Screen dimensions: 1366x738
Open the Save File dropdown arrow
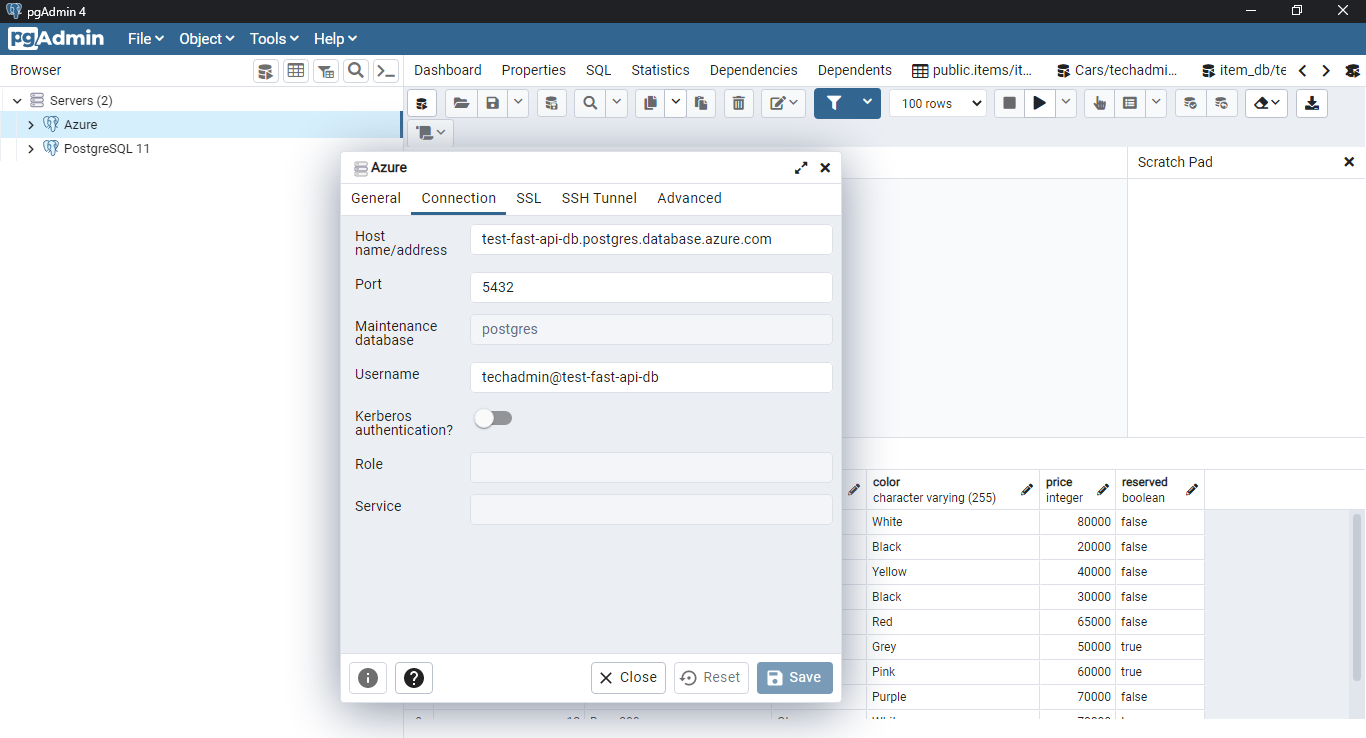[x=518, y=103]
